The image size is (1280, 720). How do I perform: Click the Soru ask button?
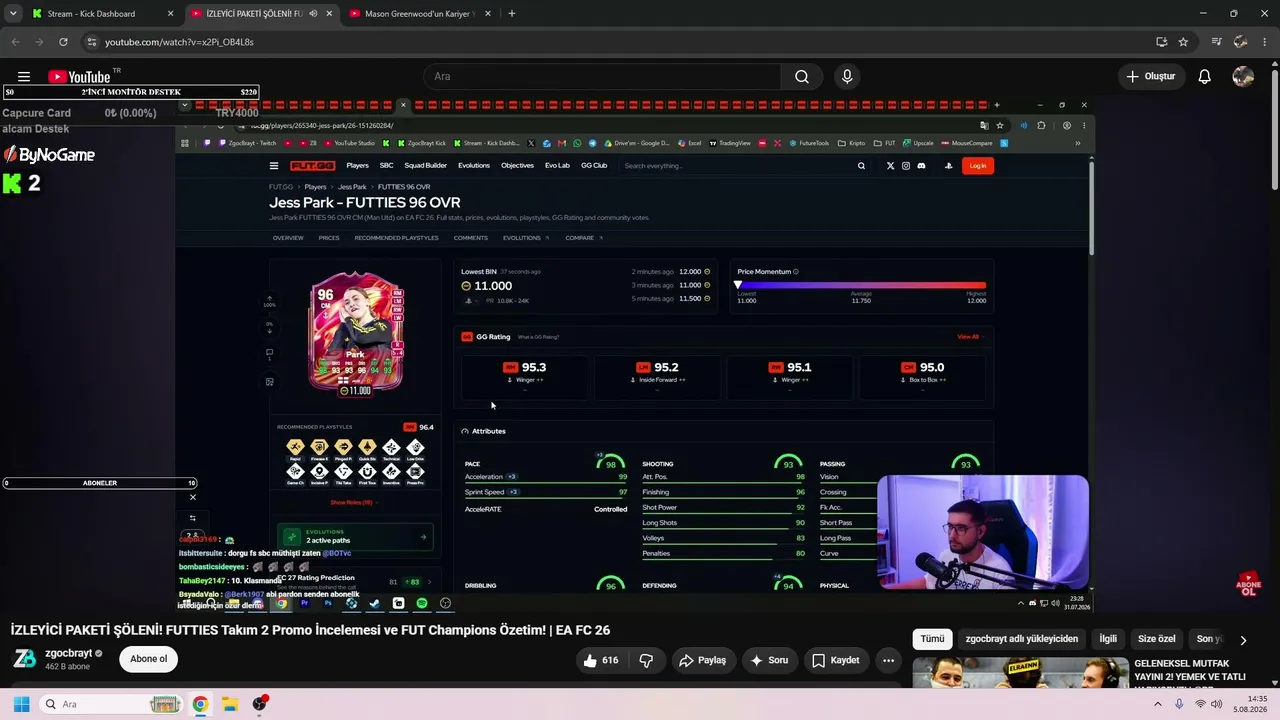[x=769, y=660]
